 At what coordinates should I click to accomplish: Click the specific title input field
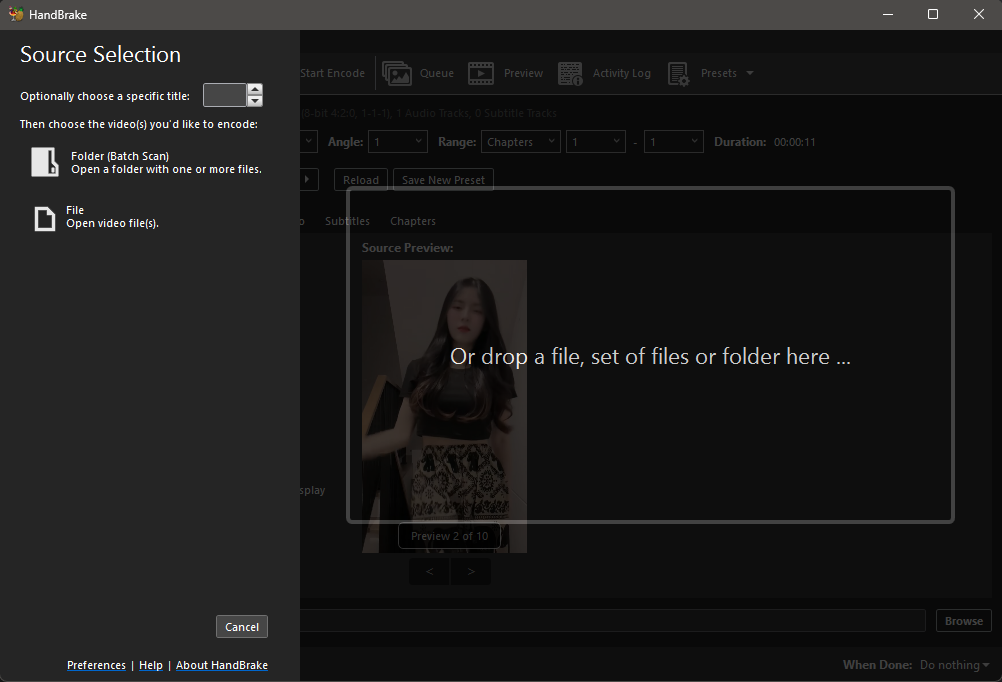[x=224, y=95]
